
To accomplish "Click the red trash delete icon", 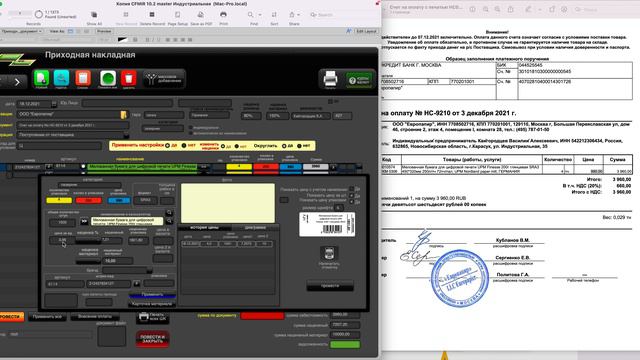I will pos(129,78).
